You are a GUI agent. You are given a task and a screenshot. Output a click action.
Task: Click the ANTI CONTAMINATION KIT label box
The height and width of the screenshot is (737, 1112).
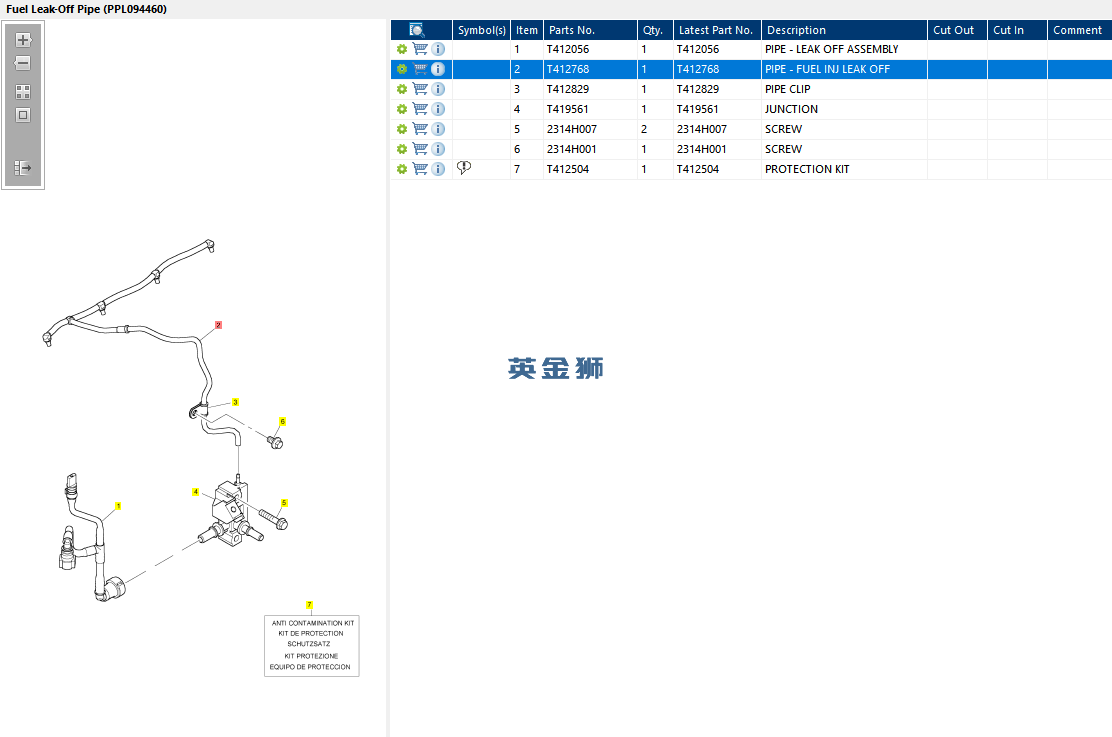point(311,645)
